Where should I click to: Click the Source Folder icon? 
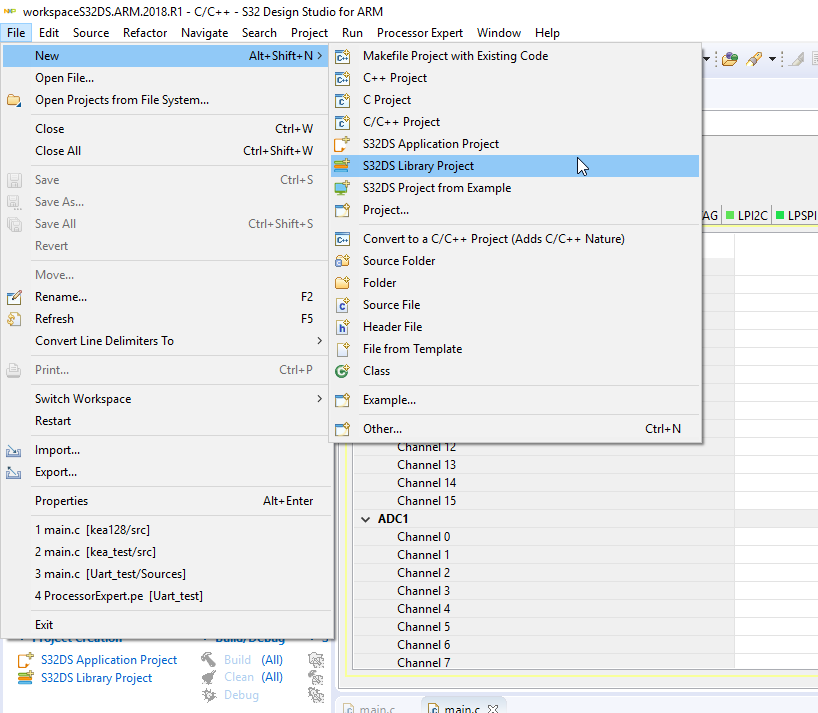click(342, 261)
